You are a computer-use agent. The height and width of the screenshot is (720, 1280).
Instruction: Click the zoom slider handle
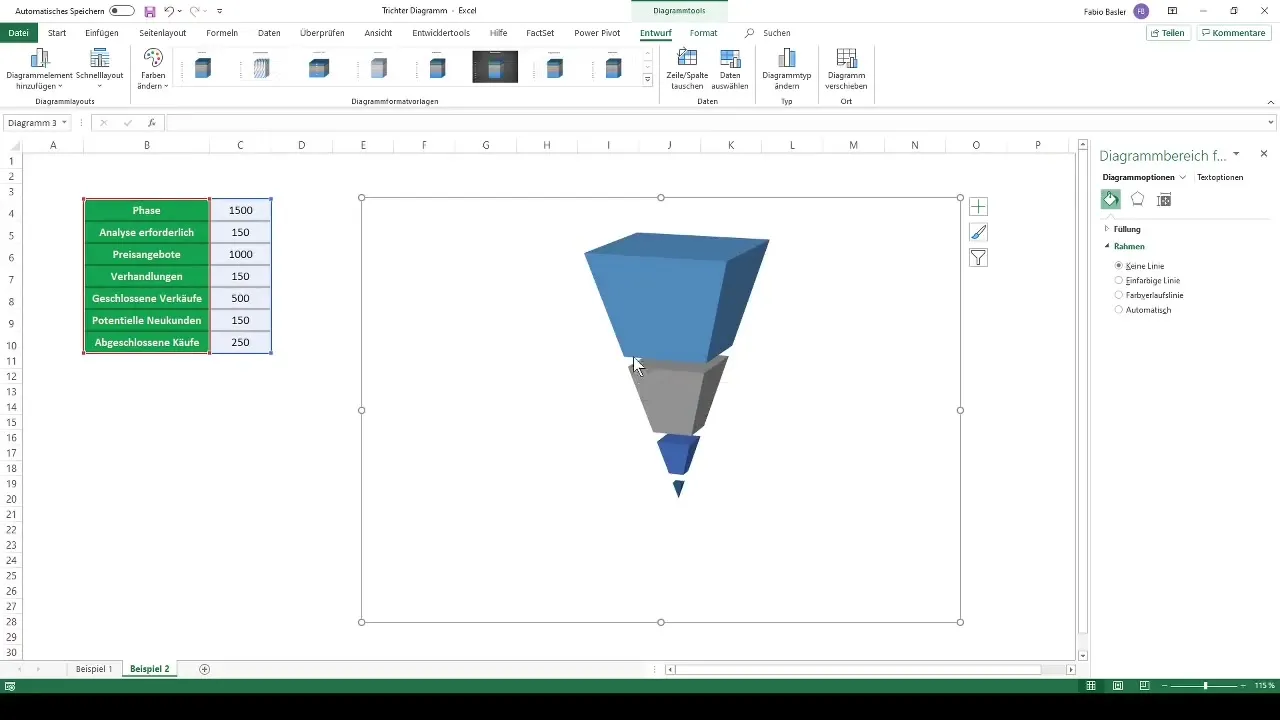tap(1206, 686)
